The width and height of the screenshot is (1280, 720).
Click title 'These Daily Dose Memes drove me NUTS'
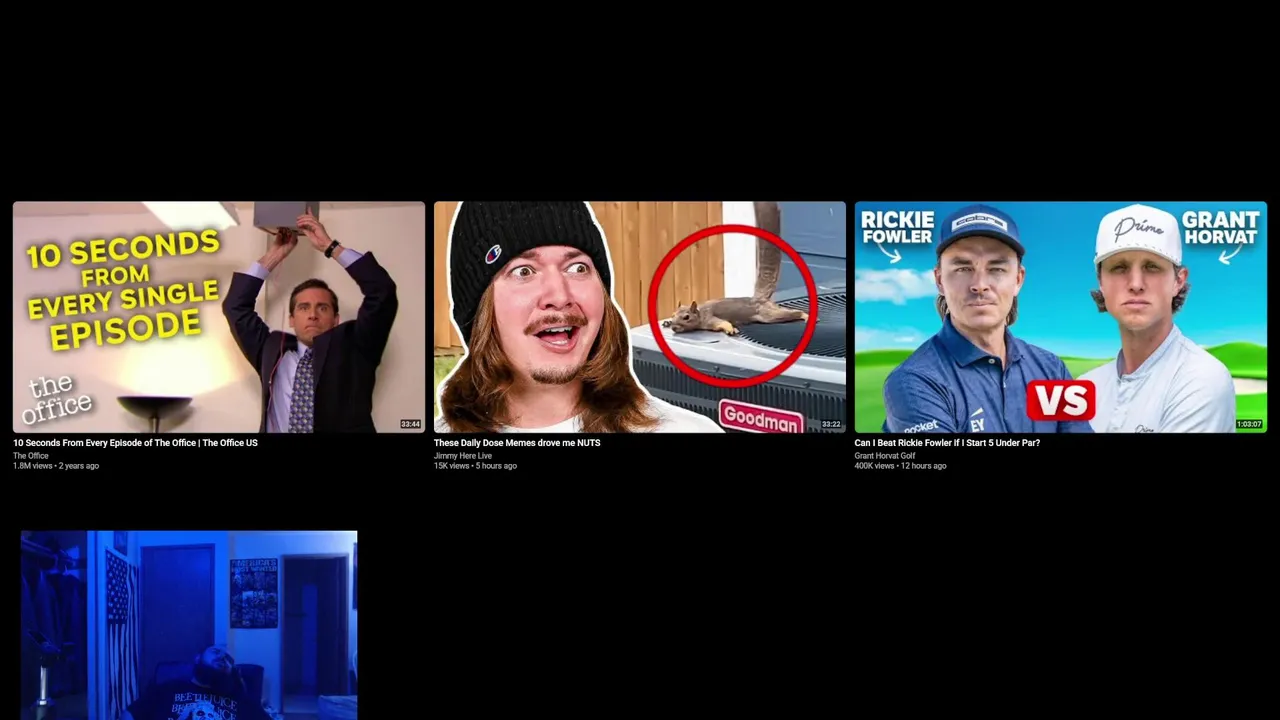[517, 443]
